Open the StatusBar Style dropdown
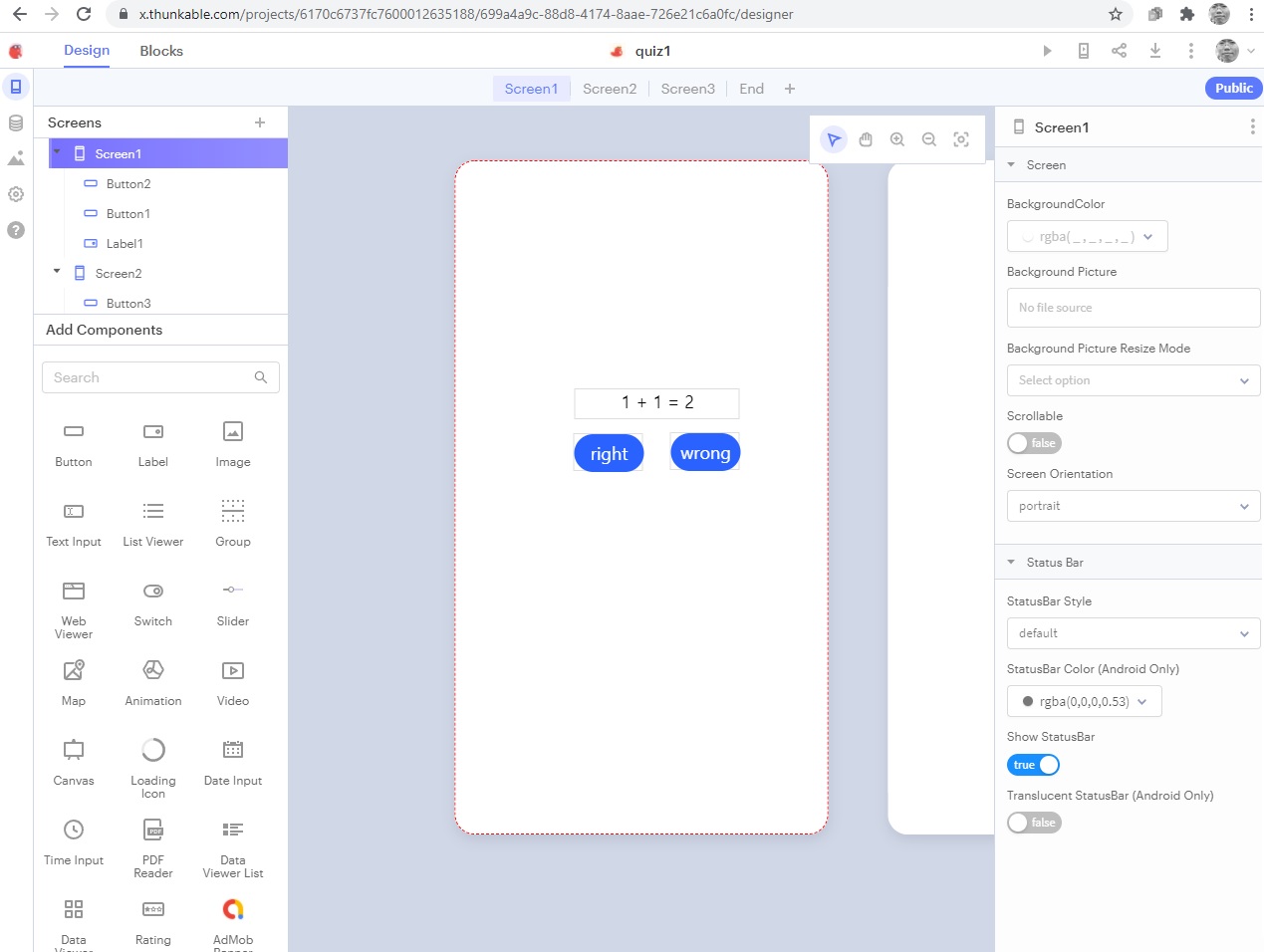This screenshot has width=1264, height=952. [x=1134, y=633]
